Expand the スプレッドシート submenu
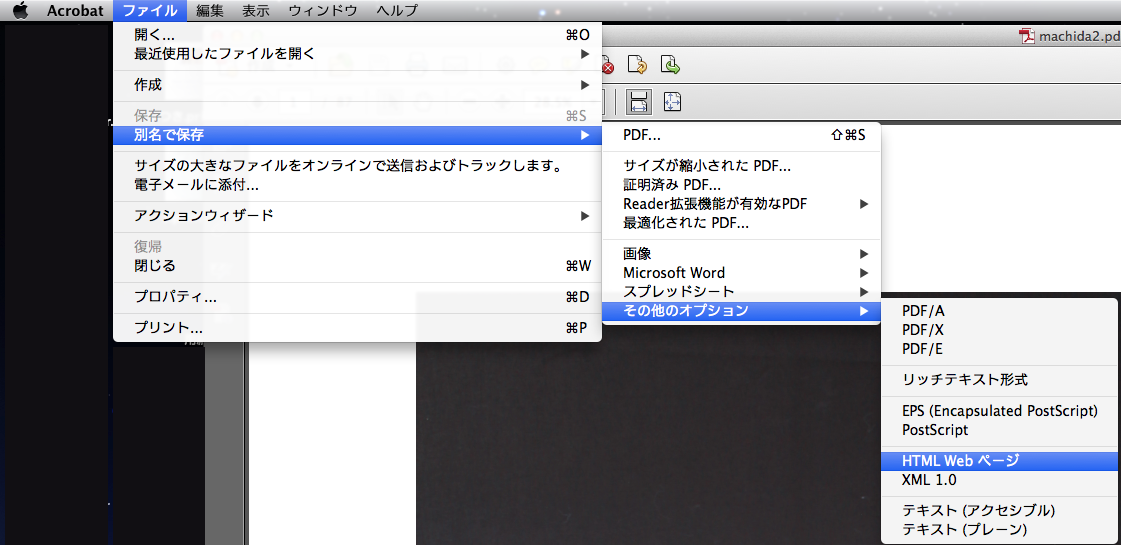Viewport: 1121px width, 545px height. click(741, 291)
